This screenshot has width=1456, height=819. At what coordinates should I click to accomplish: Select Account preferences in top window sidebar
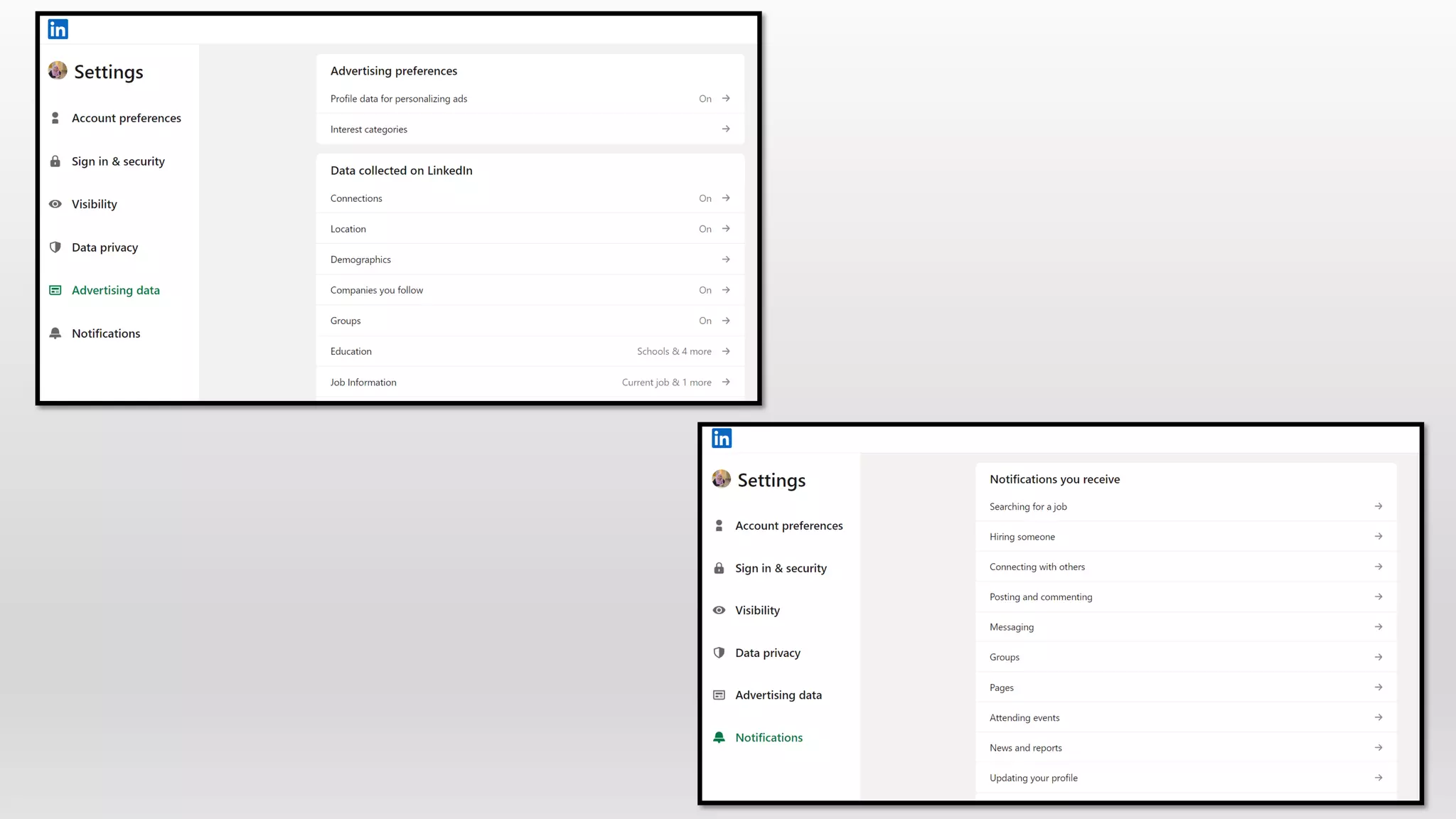point(126,118)
